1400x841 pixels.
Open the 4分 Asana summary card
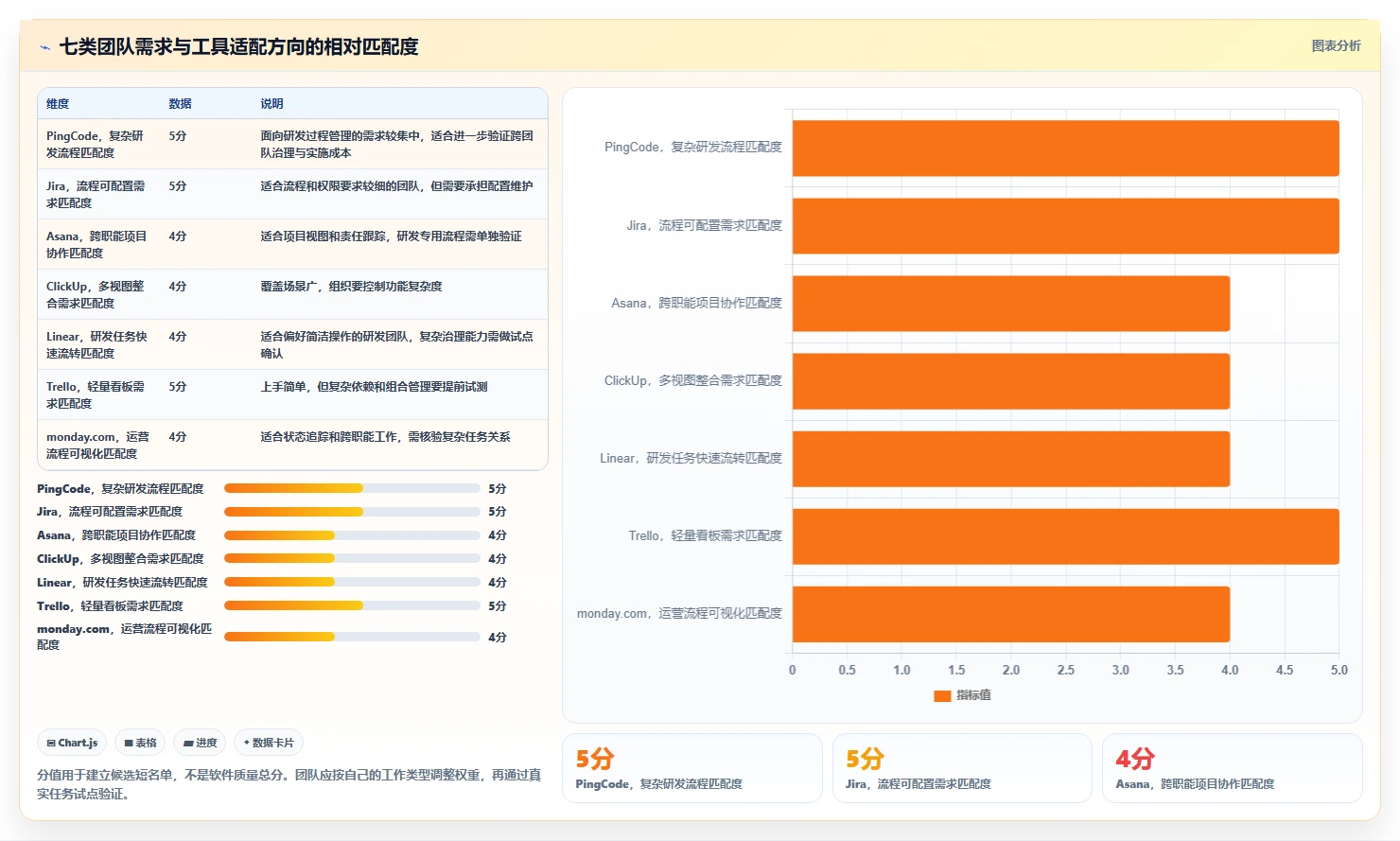pos(1232,768)
